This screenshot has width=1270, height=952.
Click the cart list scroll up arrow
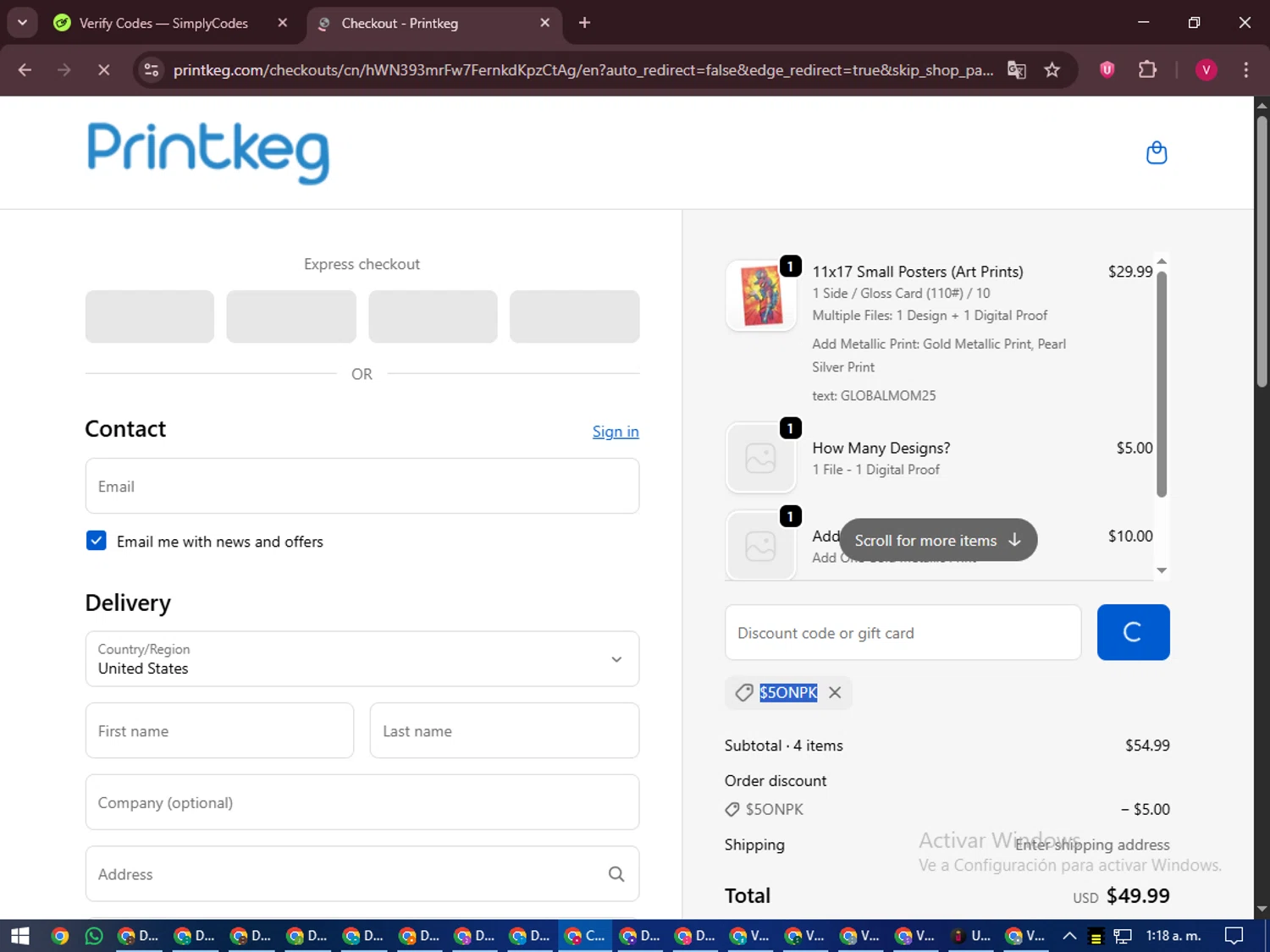click(x=1162, y=261)
